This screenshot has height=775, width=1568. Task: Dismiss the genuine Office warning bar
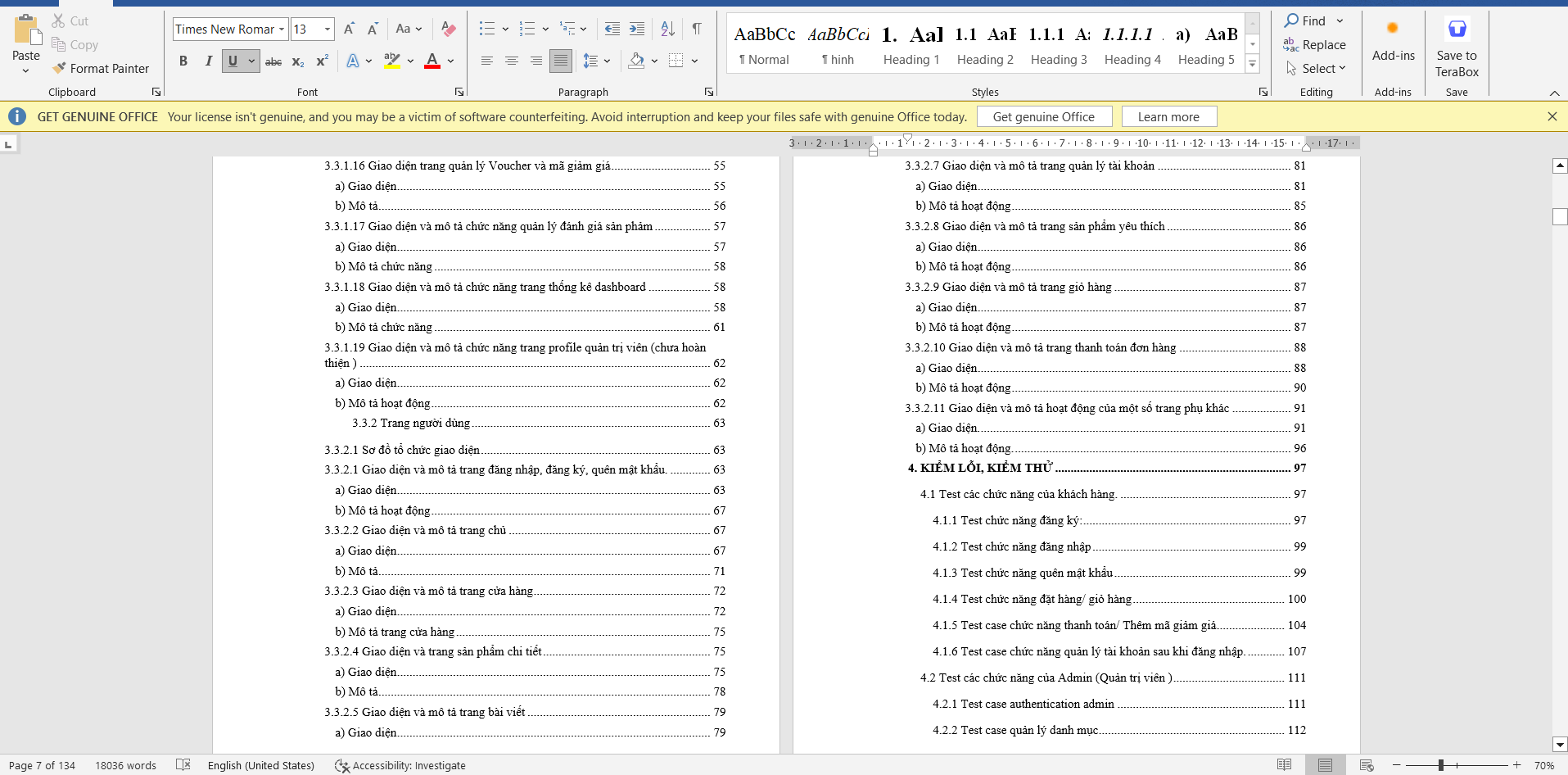click(x=1552, y=116)
